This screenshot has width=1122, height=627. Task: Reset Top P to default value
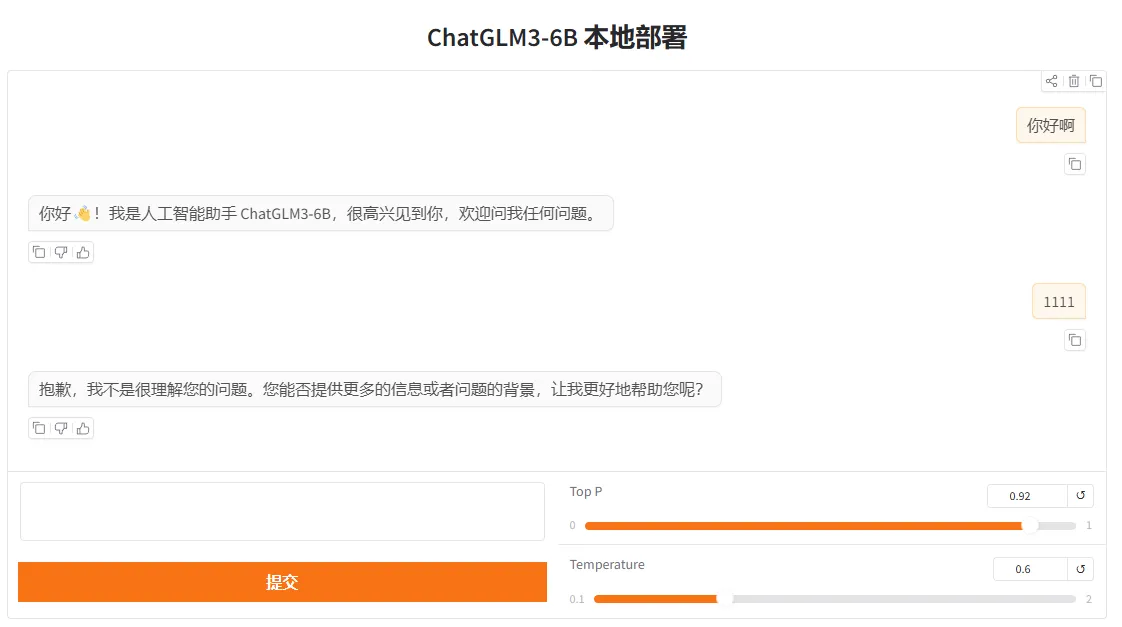point(1080,495)
